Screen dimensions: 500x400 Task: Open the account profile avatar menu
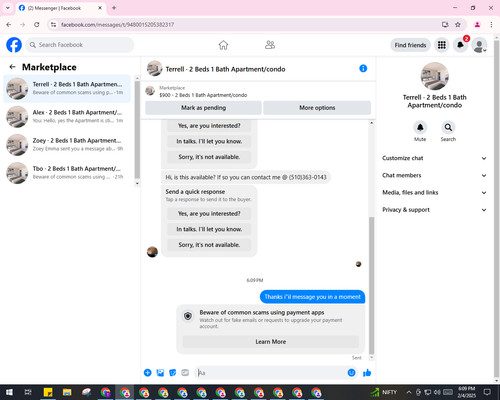479,45
